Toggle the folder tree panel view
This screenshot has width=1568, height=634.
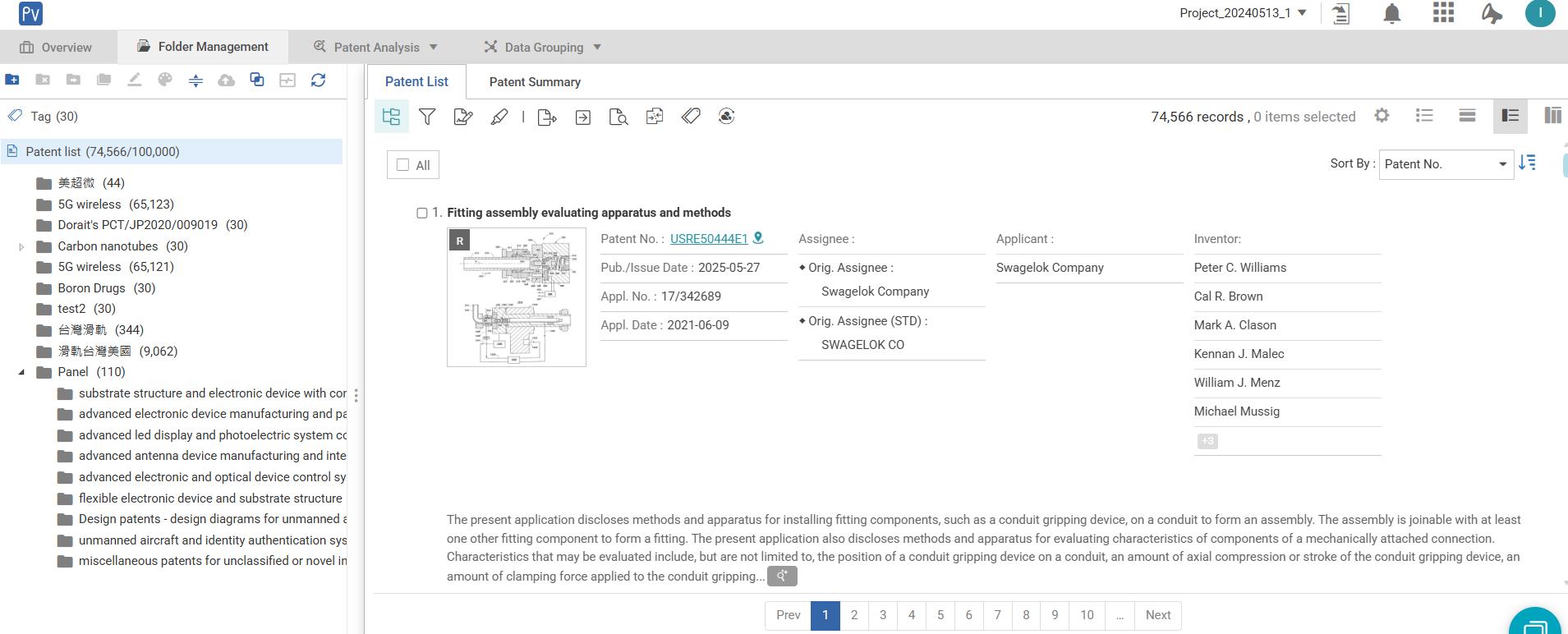[x=392, y=117]
